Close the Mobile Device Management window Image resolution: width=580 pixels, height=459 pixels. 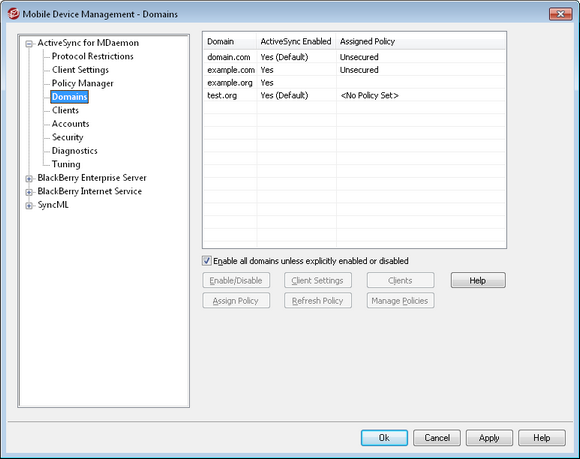coord(560,14)
